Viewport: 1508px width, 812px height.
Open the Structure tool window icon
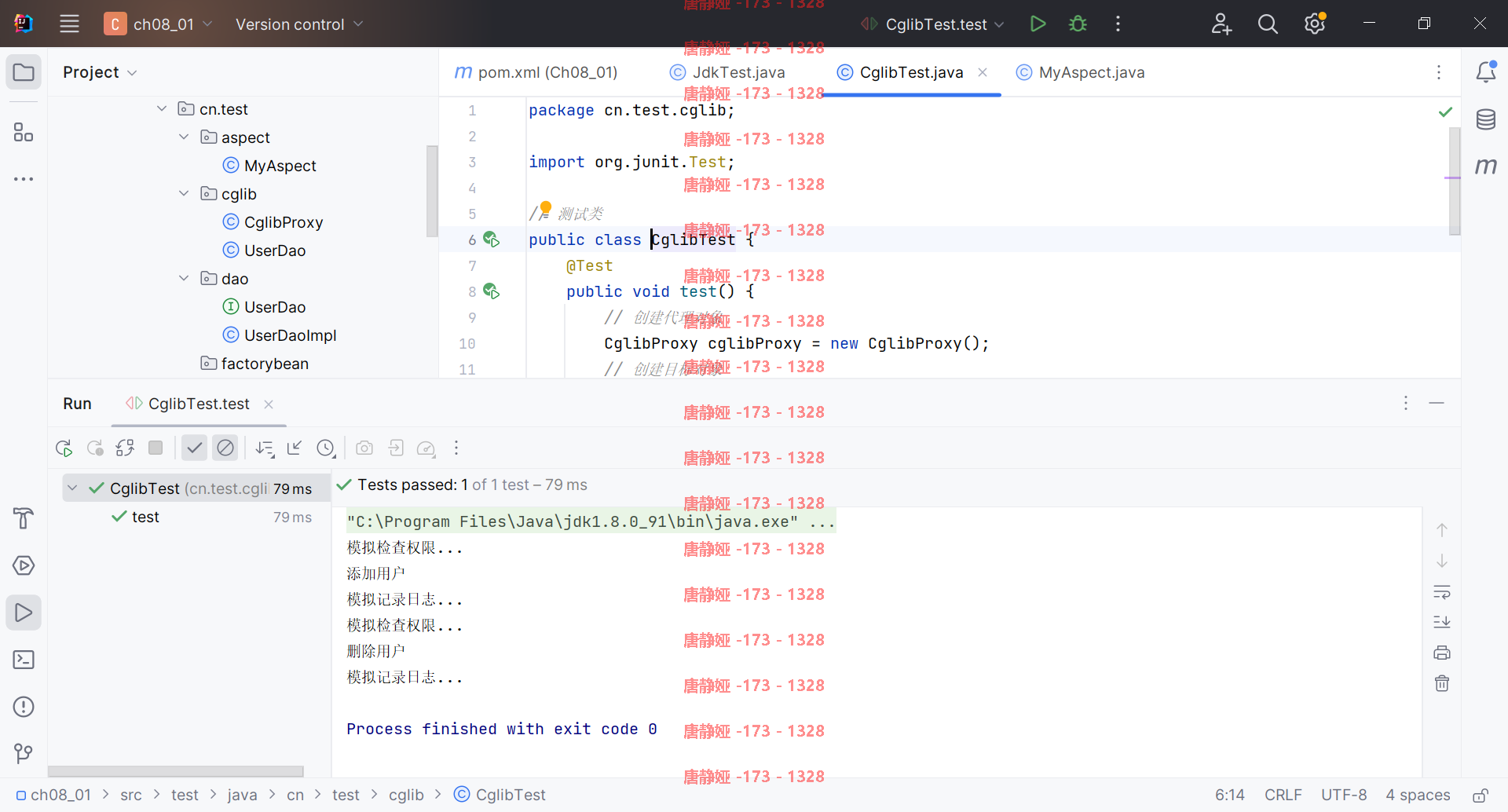pyautogui.click(x=24, y=132)
